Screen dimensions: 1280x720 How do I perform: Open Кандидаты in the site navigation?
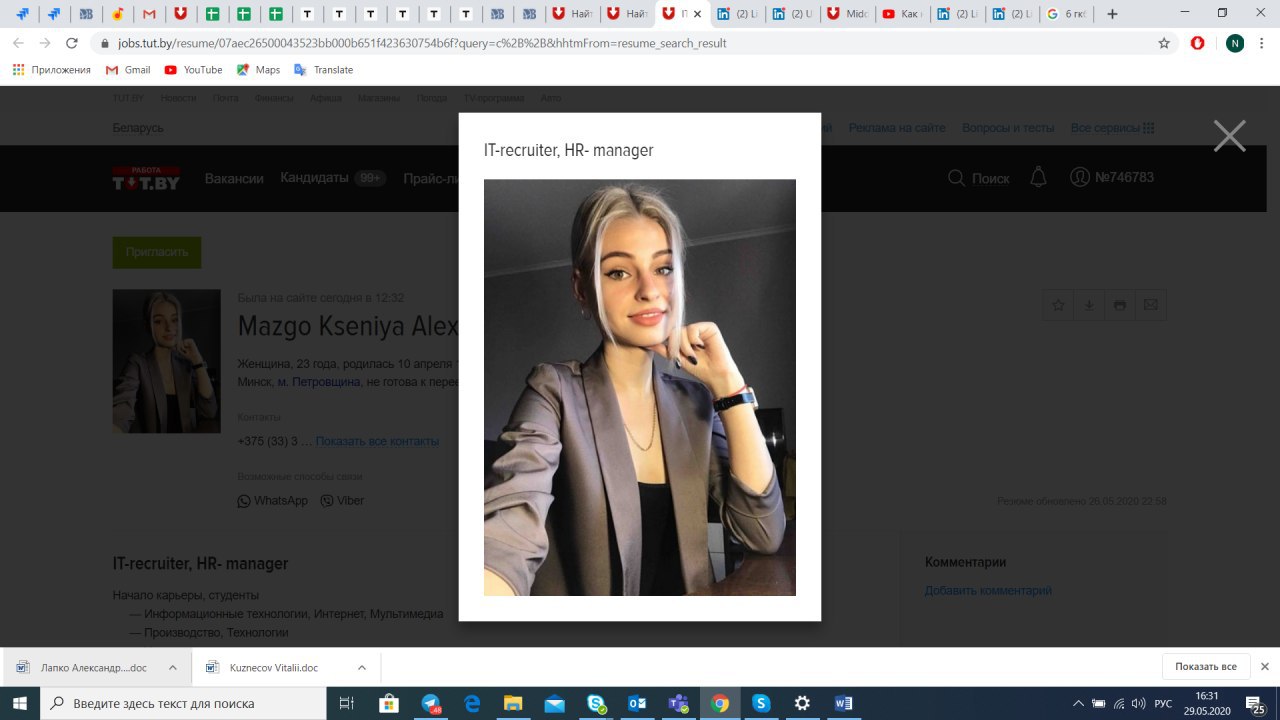tap(314, 178)
